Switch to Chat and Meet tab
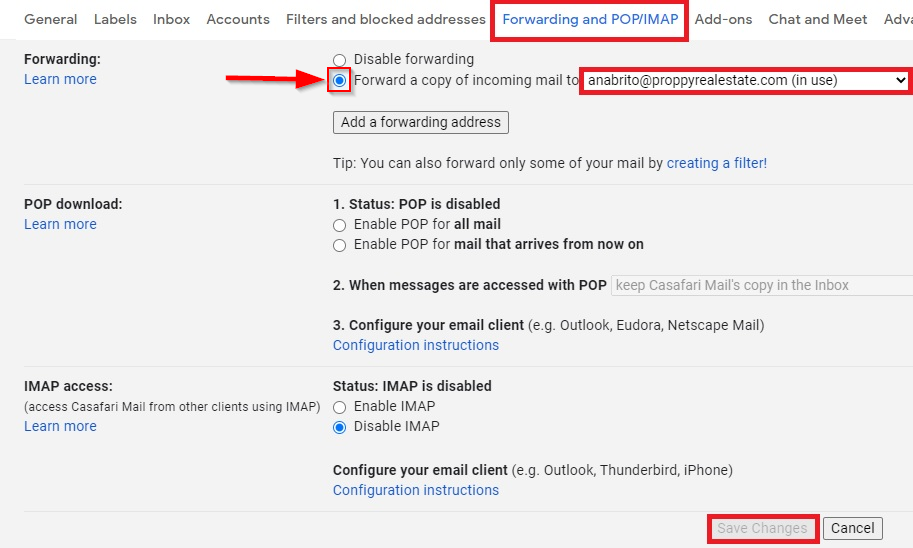This screenshot has height=548, width=913. pos(818,19)
